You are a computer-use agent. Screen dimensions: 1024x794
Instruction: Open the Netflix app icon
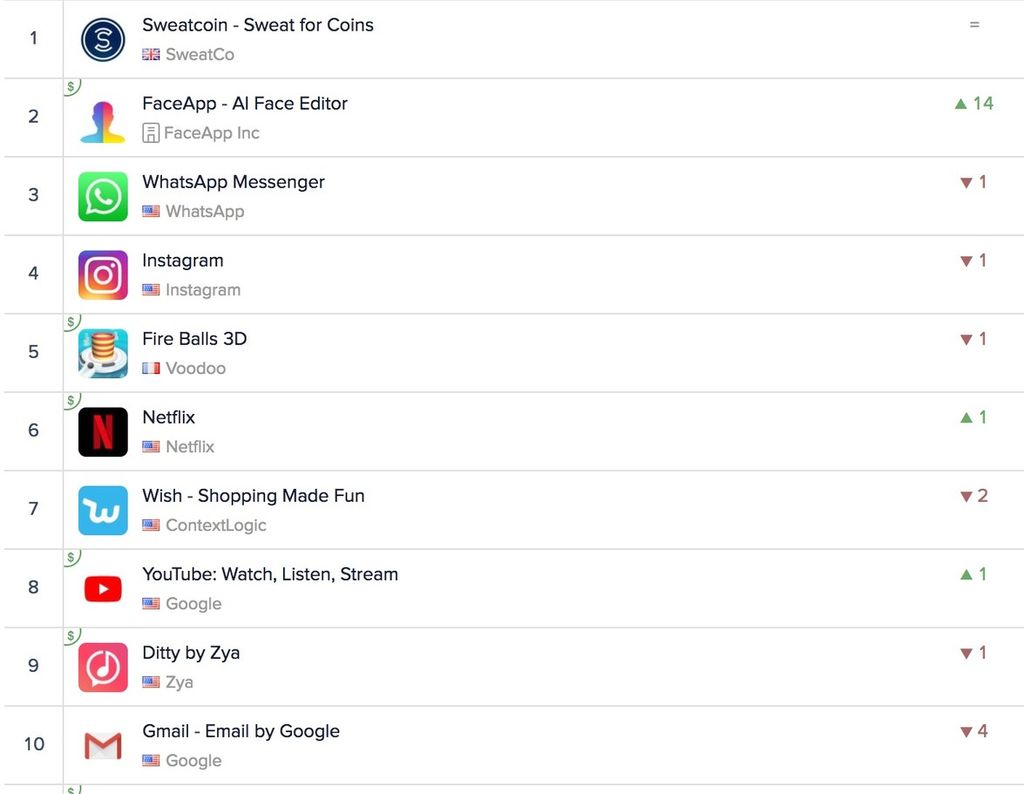pos(103,432)
